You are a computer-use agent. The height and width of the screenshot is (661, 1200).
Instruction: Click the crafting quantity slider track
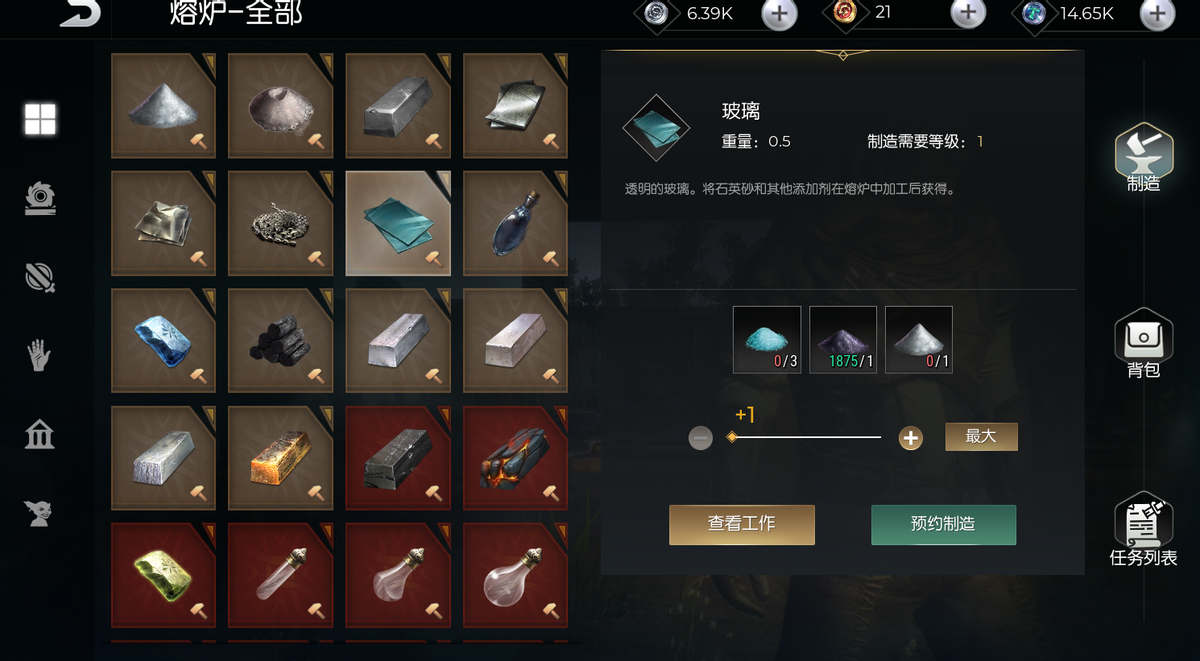806,437
